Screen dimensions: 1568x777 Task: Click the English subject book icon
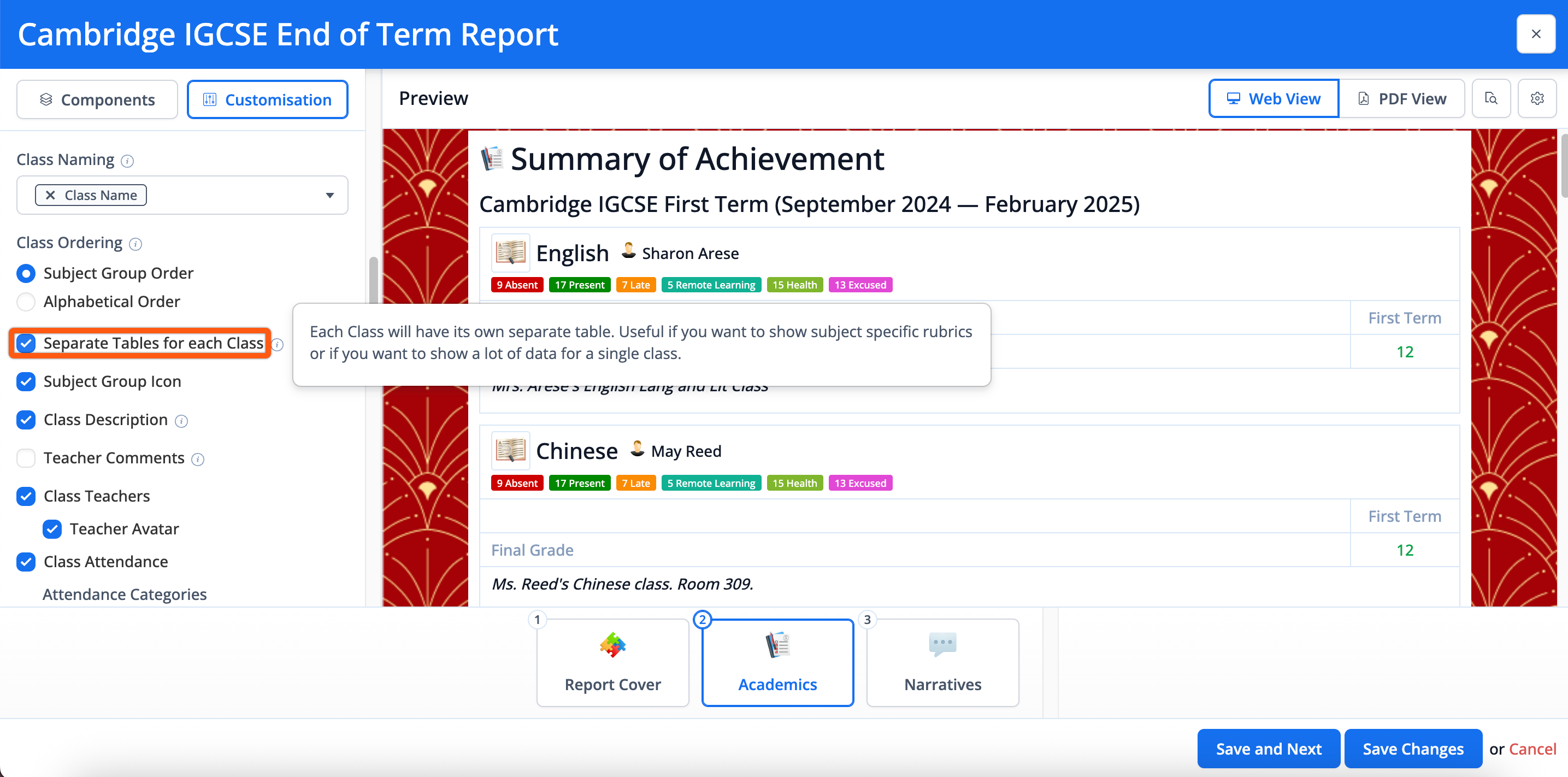pos(510,252)
